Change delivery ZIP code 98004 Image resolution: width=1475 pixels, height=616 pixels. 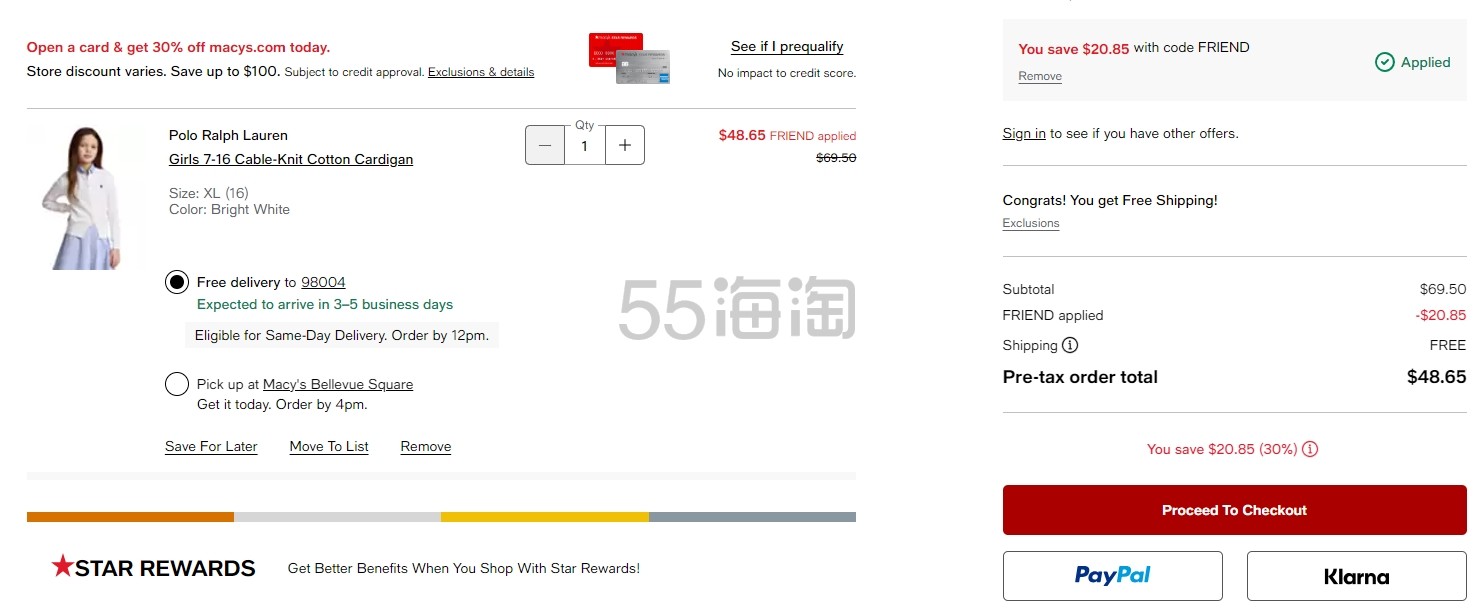(323, 282)
